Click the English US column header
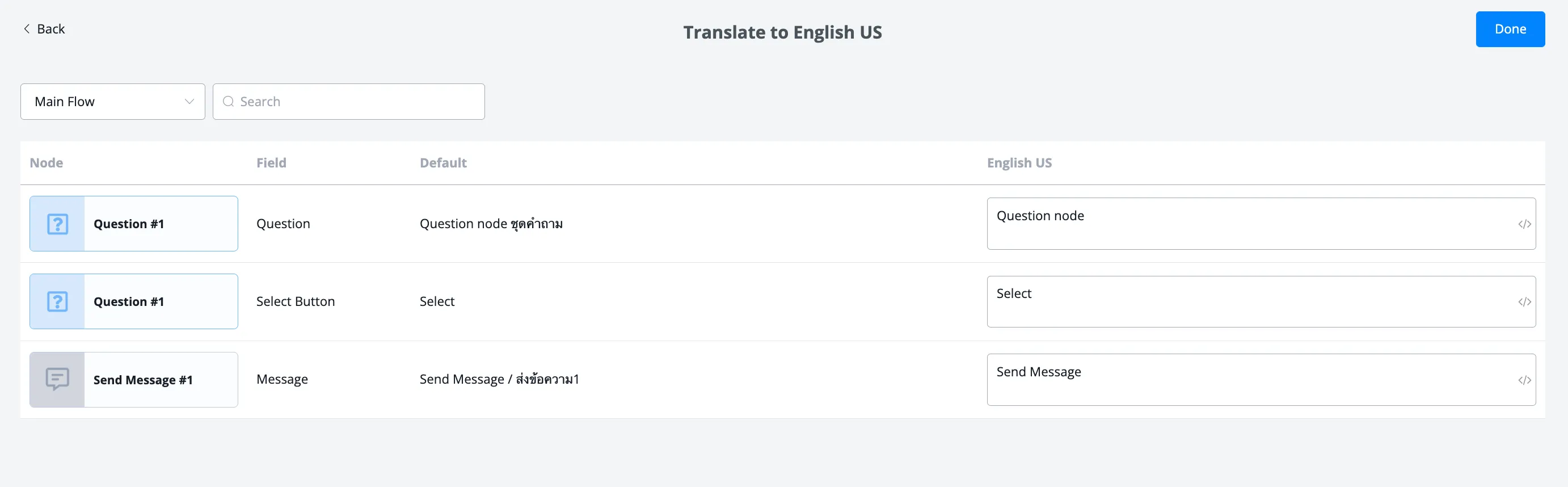1568x487 pixels. pos(1019,163)
